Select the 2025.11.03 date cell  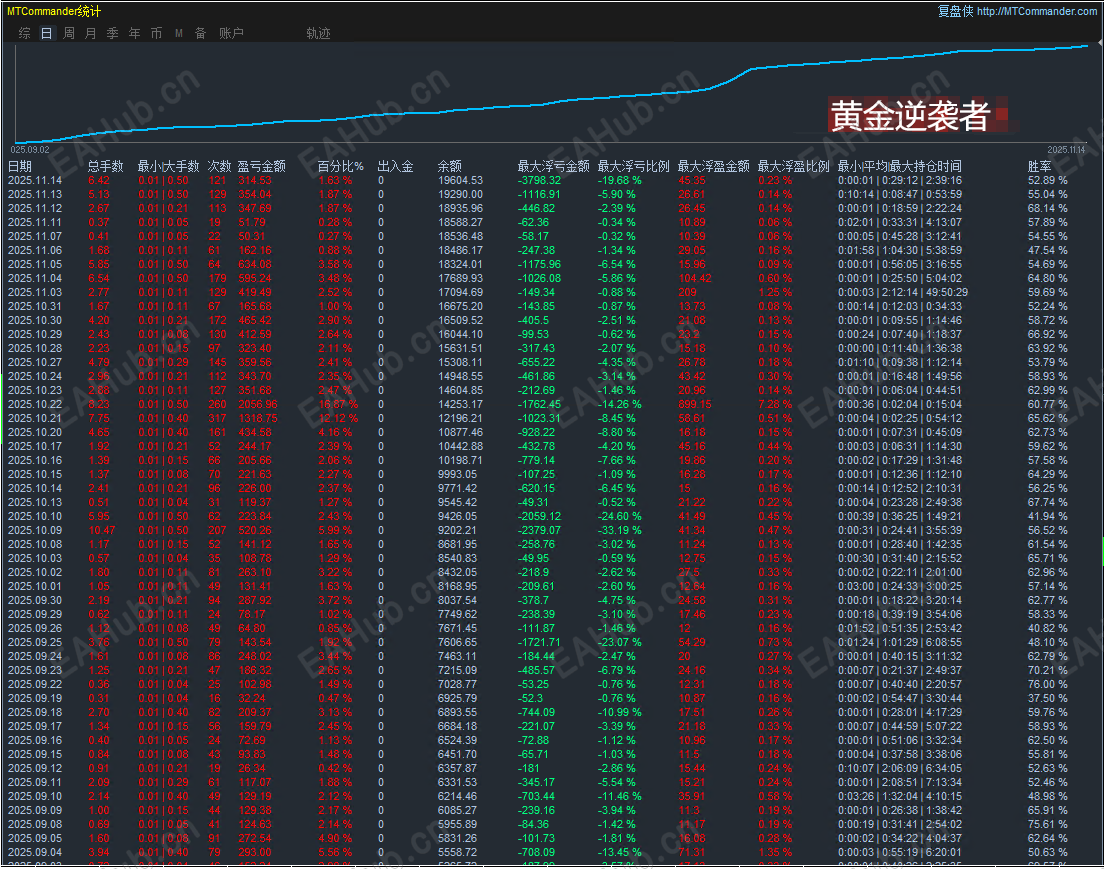point(35,292)
